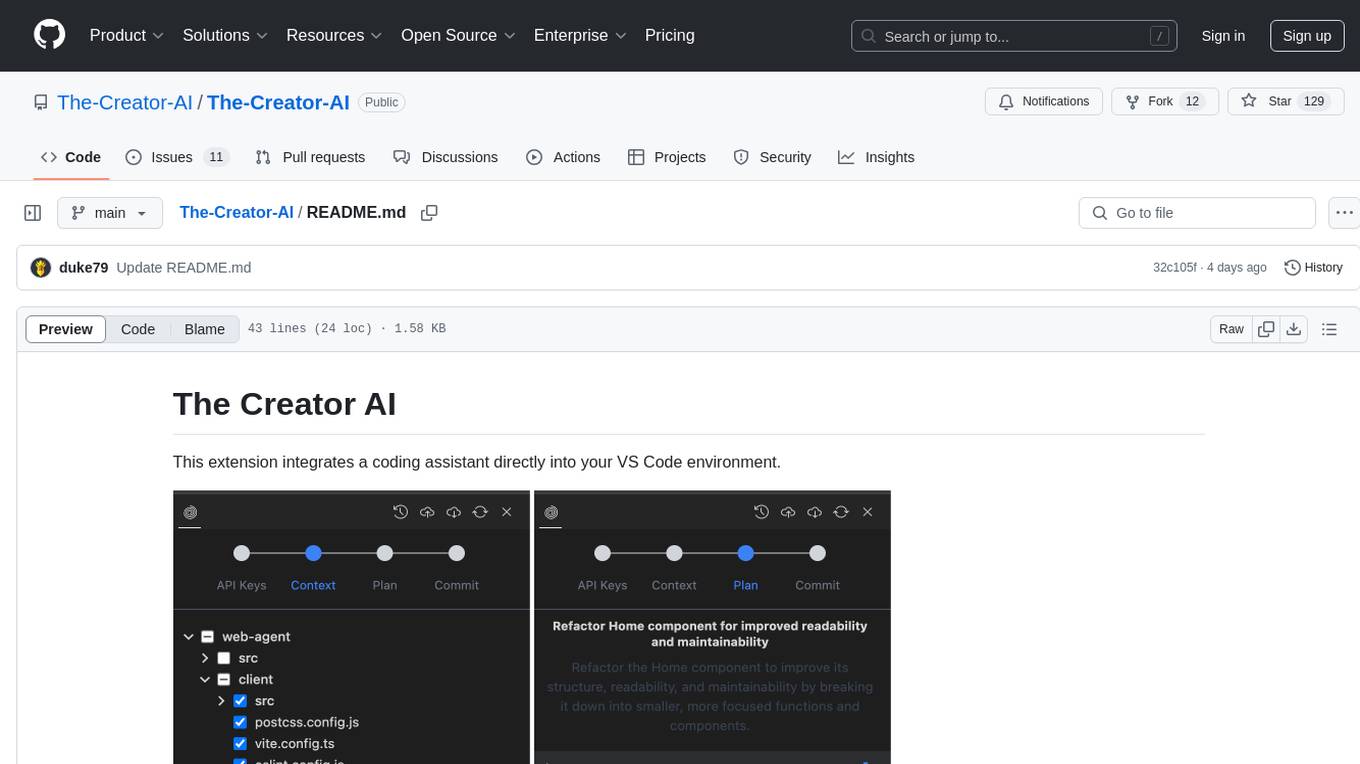Click the Issues count badge 11
The height and width of the screenshot is (764, 1360).
(216, 157)
